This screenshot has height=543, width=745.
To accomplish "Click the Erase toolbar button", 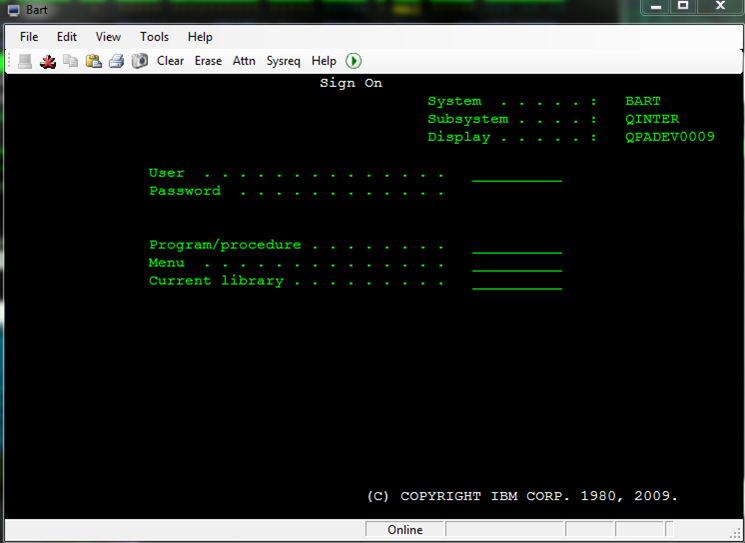I will pos(208,61).
